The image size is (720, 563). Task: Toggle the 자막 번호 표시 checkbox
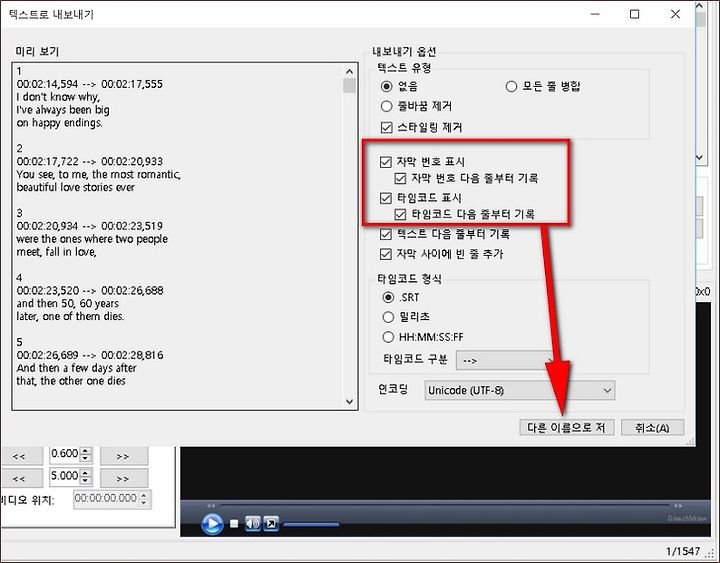pyautogui.click(x=386, y=162)
